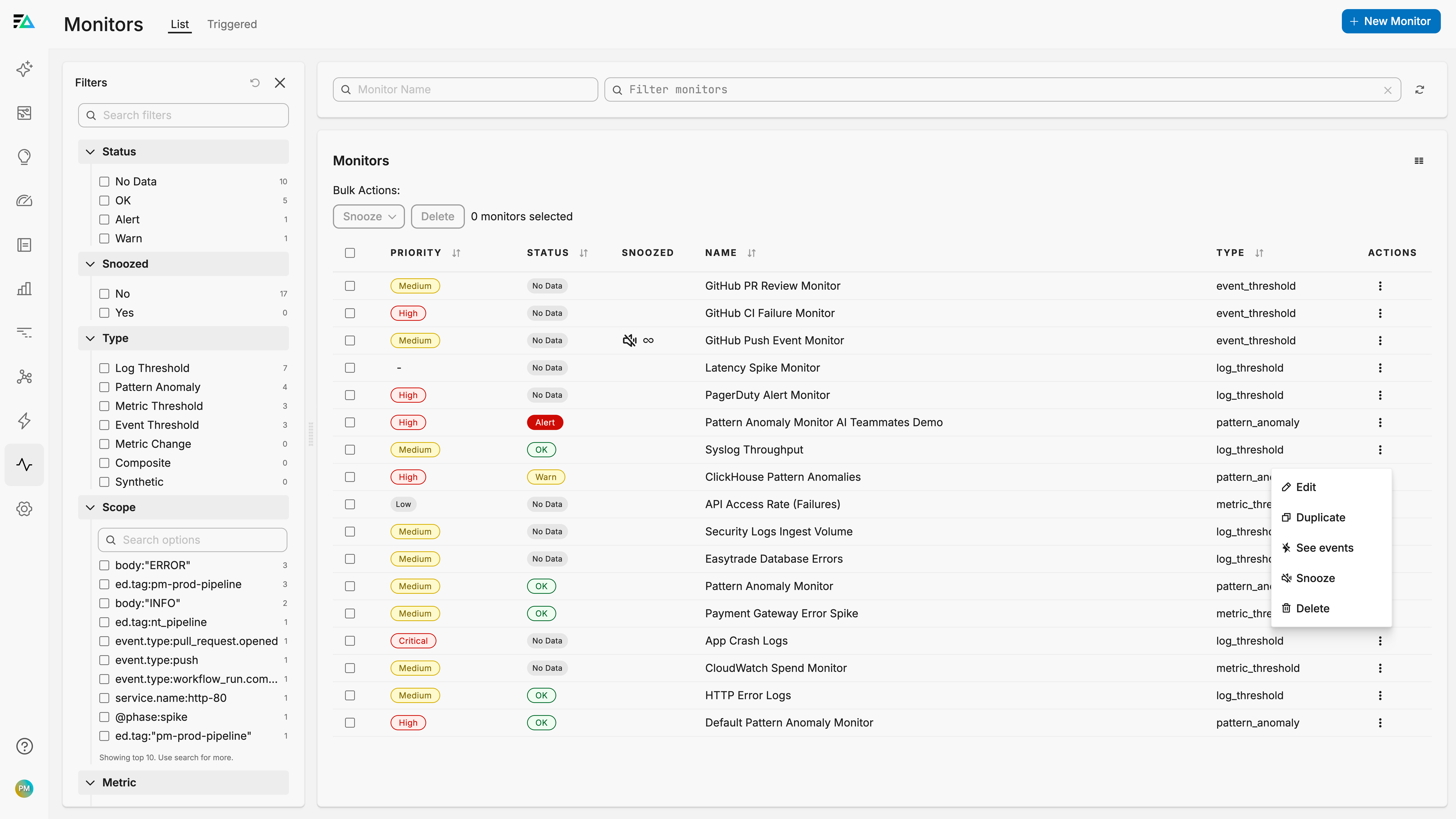The height and width of the screenshot is (819, 1456).
Task: Switch to the Triggered tab
Action: point(232,24)
